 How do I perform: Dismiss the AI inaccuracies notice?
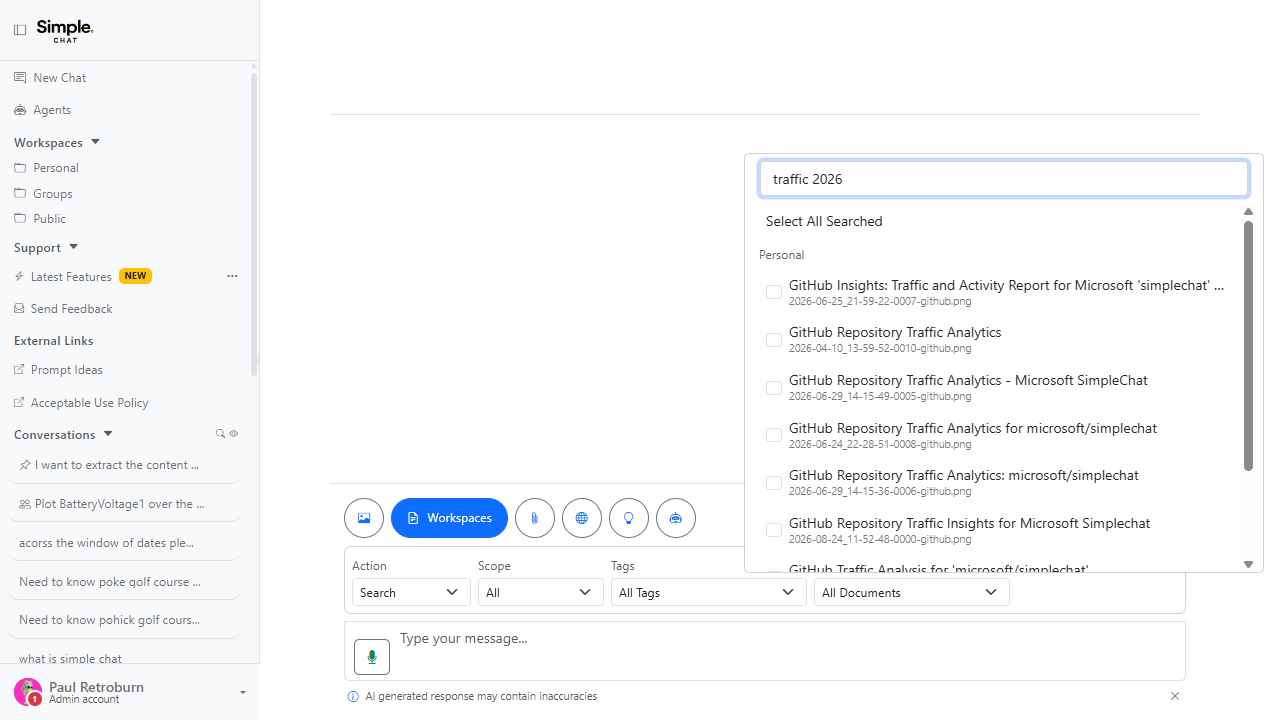point(1175,696)
